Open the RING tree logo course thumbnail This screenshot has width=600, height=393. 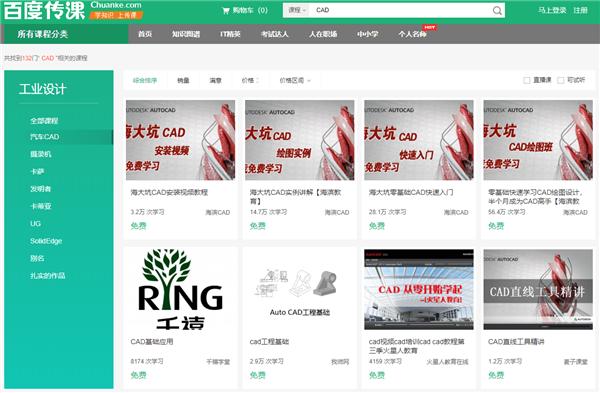(181, 289)
